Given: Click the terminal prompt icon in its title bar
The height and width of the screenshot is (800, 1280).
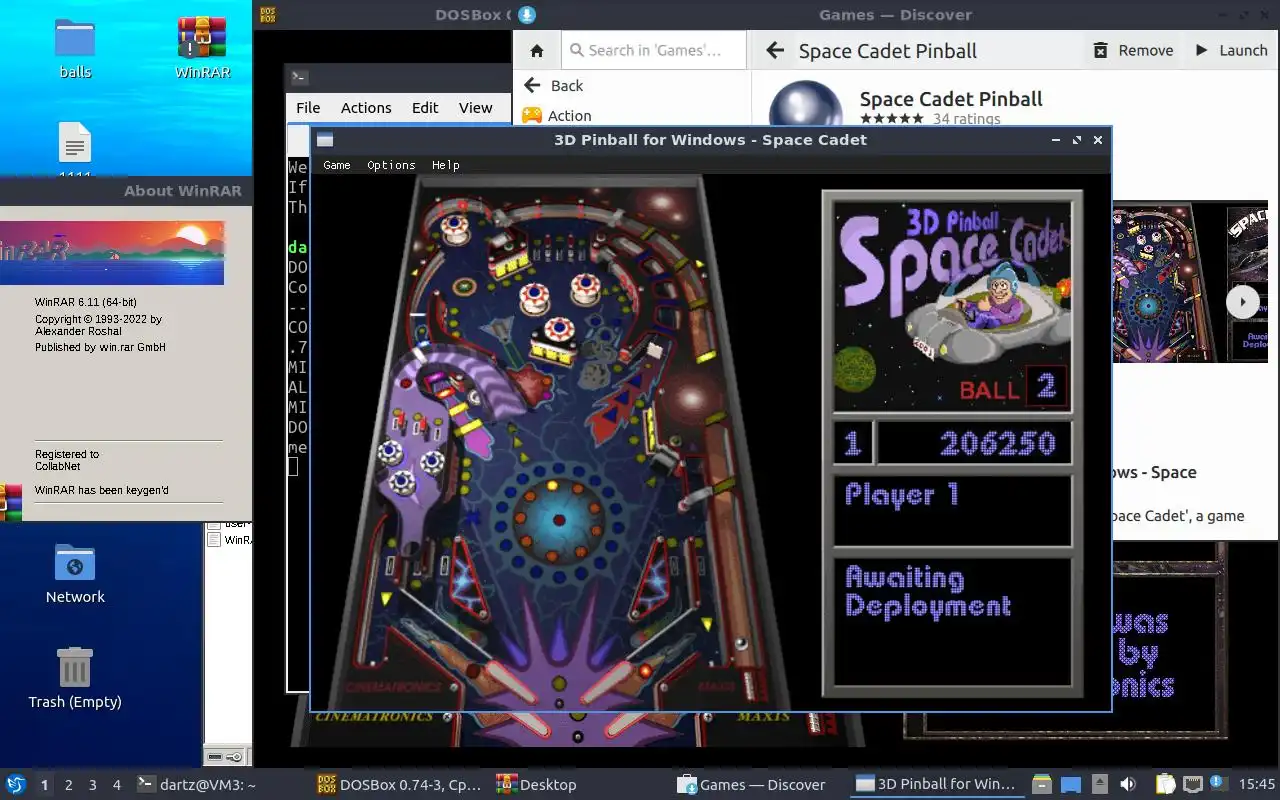Looking at the screenshot, I should [x=299, y=77].
